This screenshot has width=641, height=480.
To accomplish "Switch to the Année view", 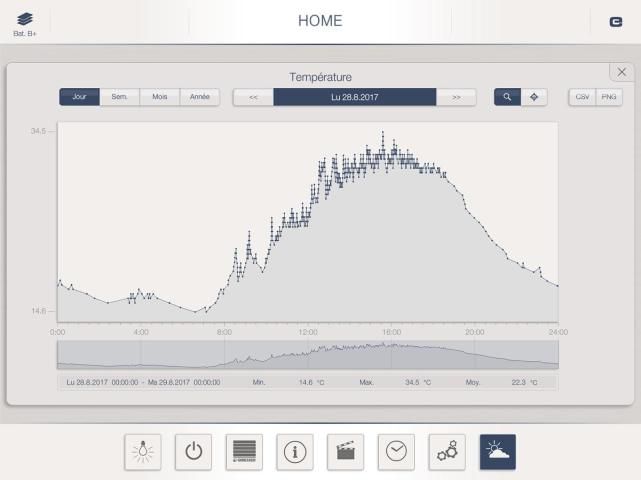I will tap(199, 97).
